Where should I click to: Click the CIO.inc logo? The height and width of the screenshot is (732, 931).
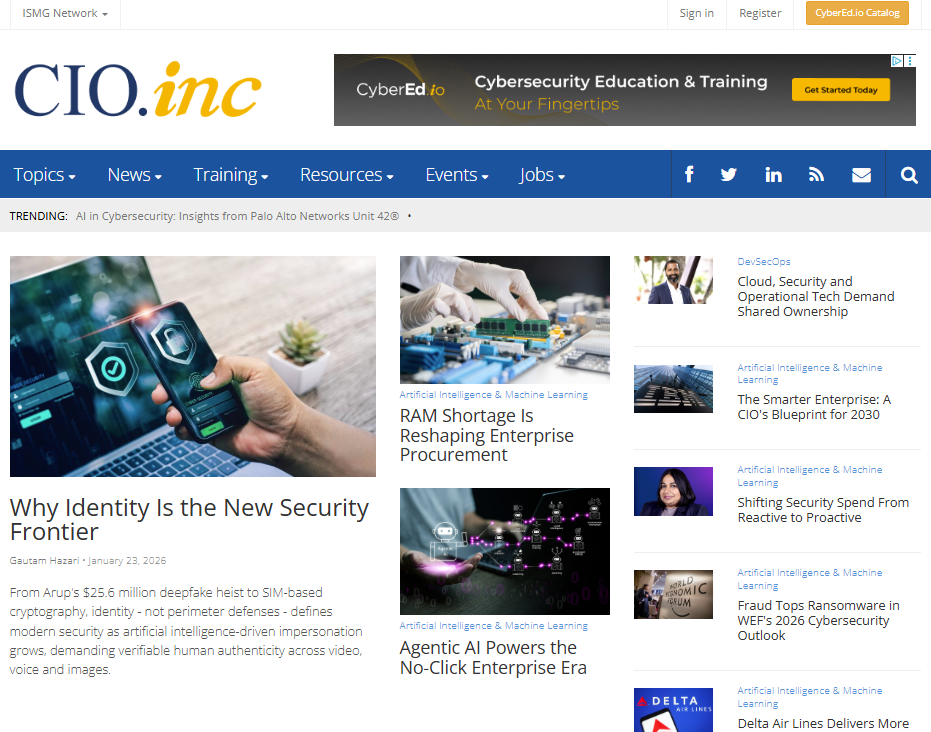coord(138,90)
